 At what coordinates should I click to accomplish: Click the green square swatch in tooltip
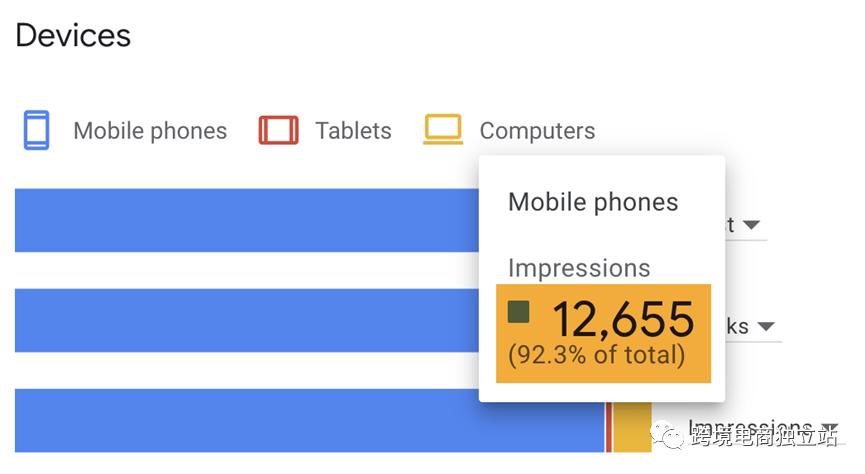518,312
